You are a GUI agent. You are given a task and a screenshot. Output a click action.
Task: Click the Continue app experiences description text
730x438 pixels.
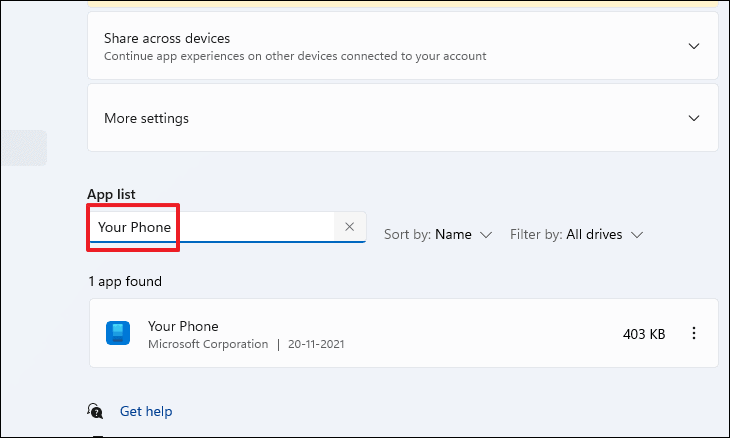click(x=295, y=56)
